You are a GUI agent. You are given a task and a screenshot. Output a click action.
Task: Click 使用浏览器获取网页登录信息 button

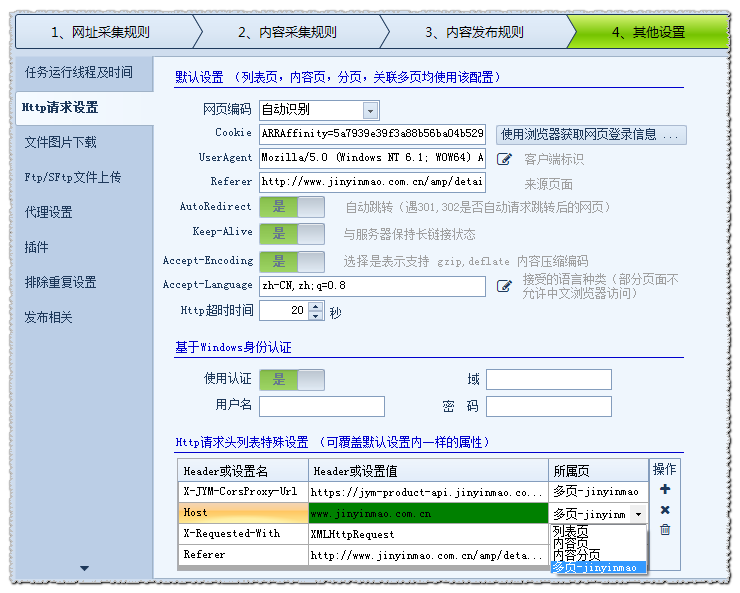[591, 135]
